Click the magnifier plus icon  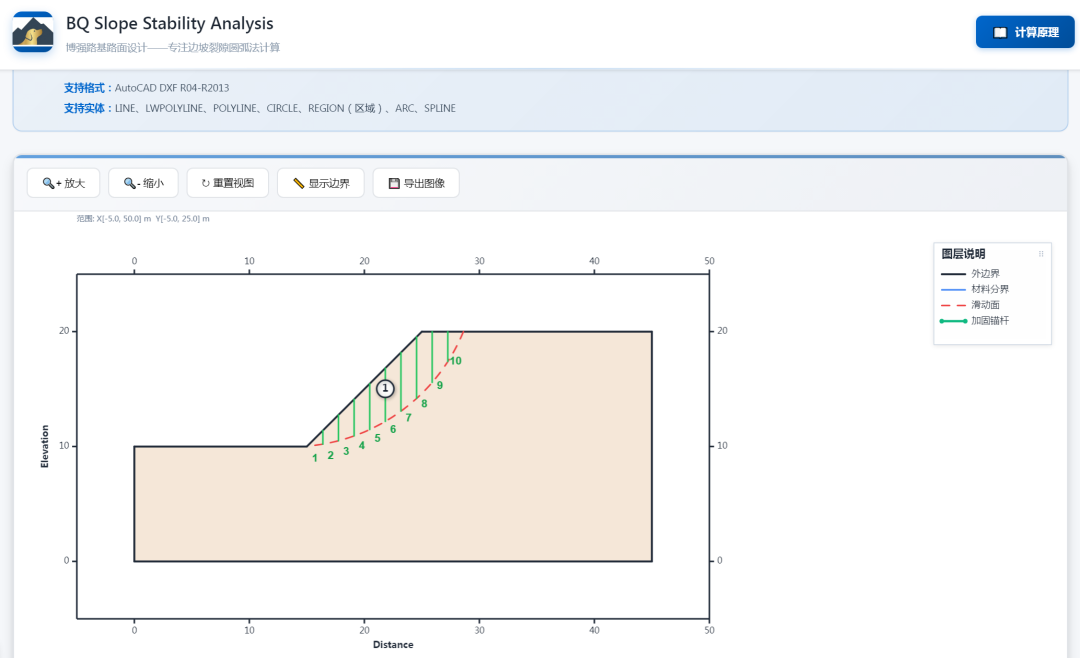tap(52, 183)
